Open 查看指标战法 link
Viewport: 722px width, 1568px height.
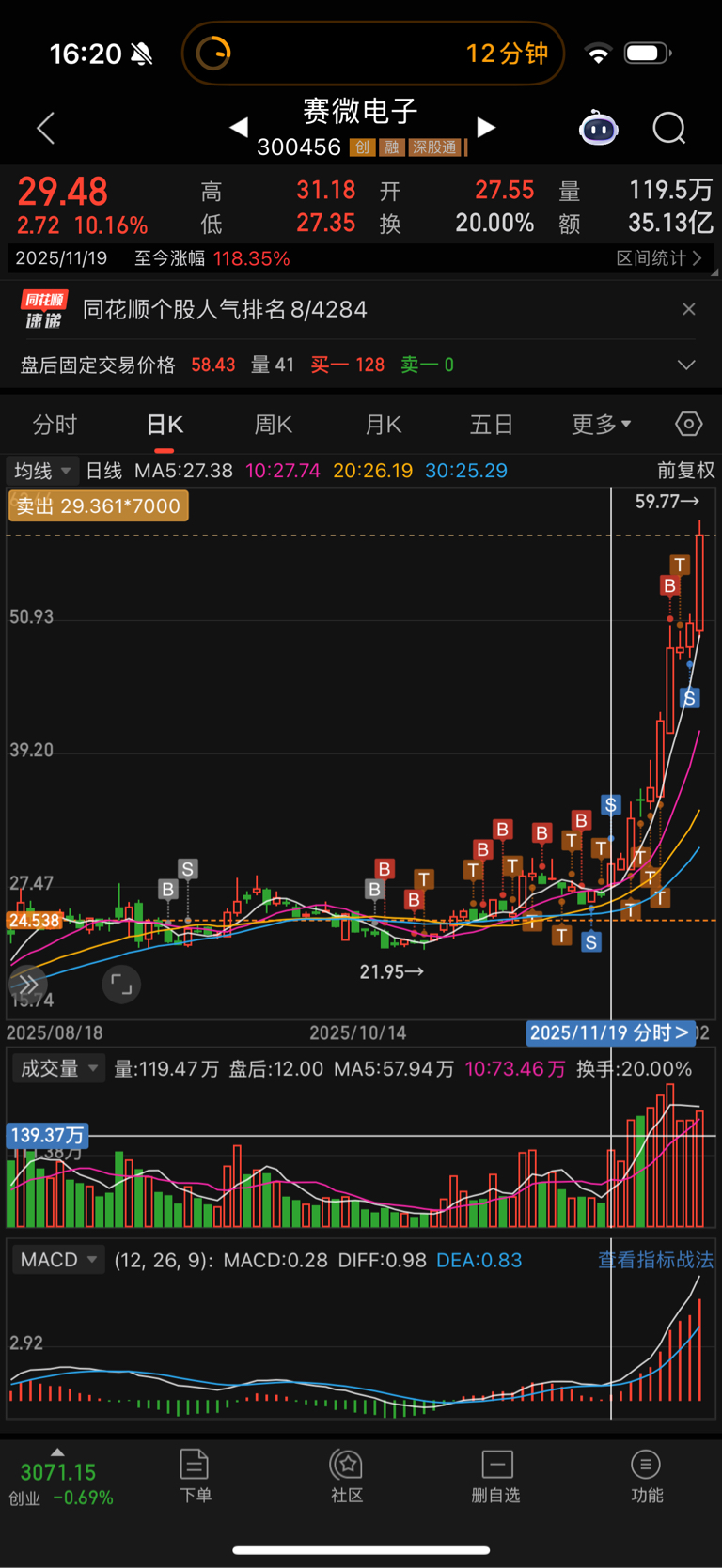coord(656,1260)
